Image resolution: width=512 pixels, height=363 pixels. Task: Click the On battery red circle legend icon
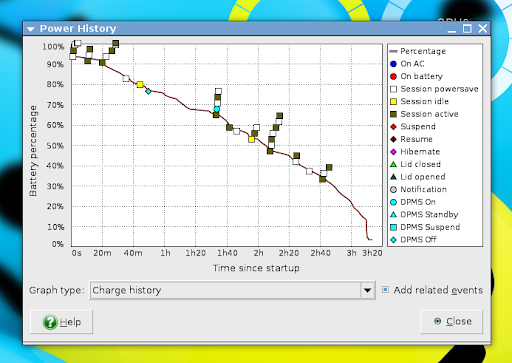click(393, 76)
